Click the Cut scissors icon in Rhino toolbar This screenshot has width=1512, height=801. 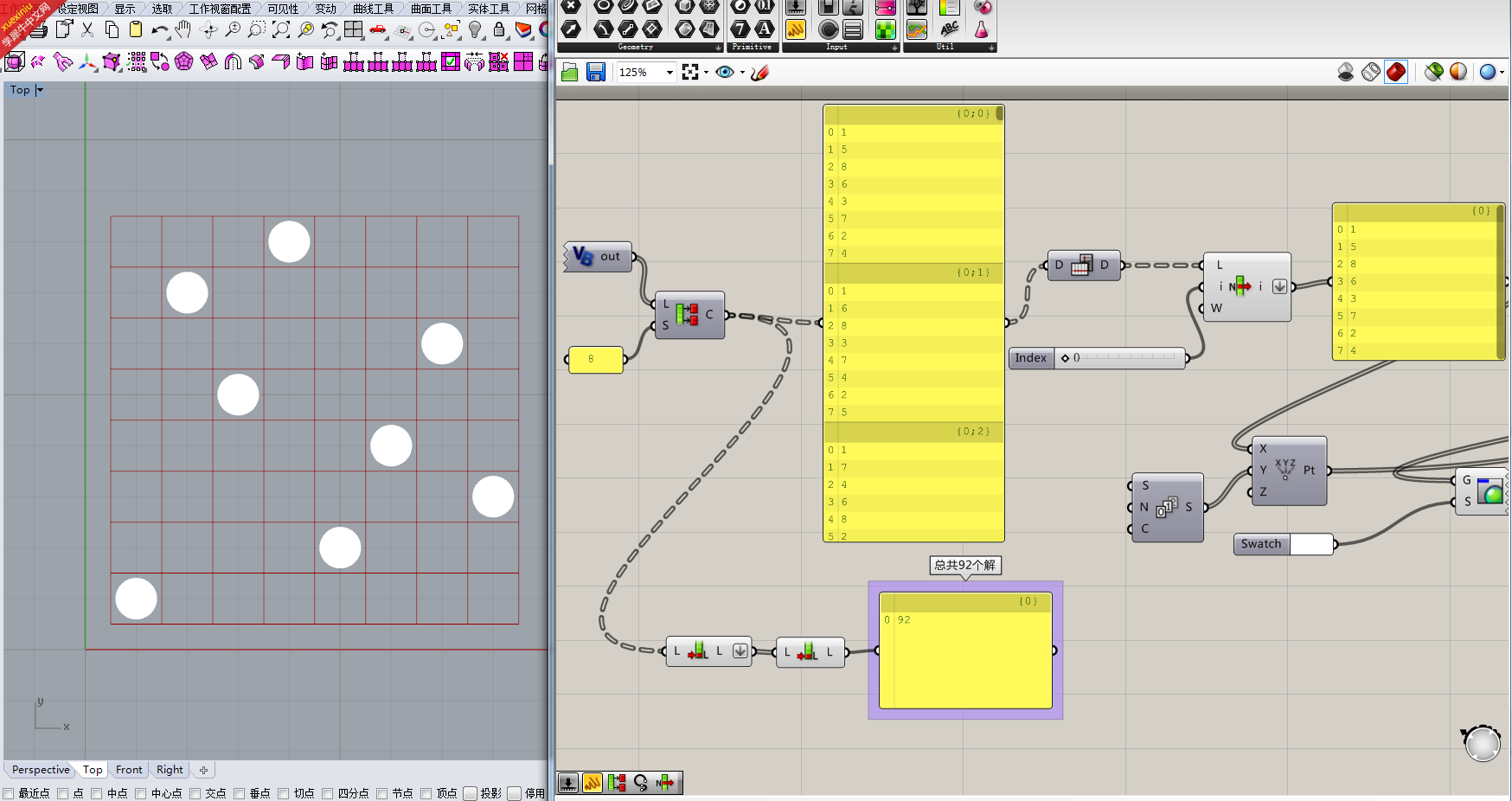pos(87,29)
